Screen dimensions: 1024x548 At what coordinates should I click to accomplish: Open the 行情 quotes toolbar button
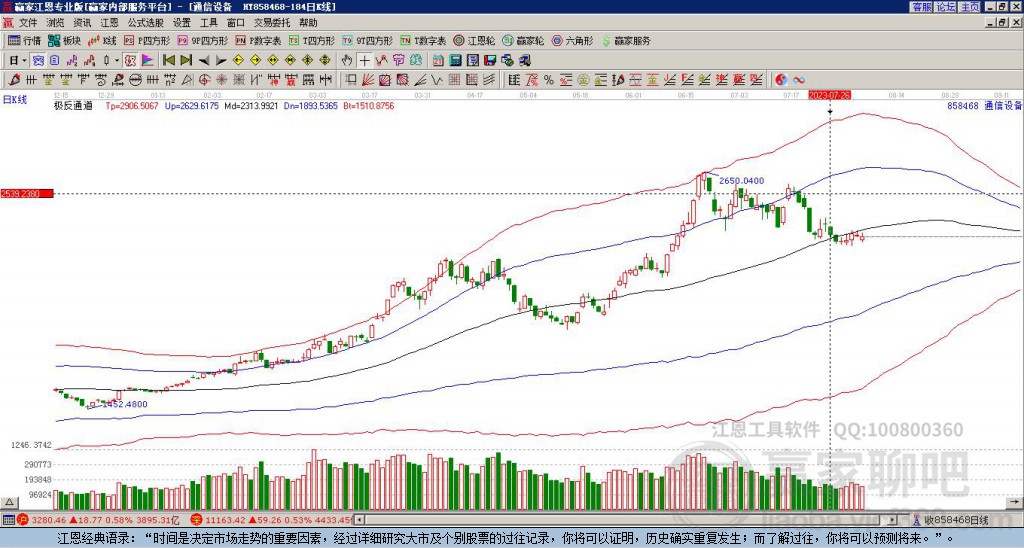(x=25, y=40)
